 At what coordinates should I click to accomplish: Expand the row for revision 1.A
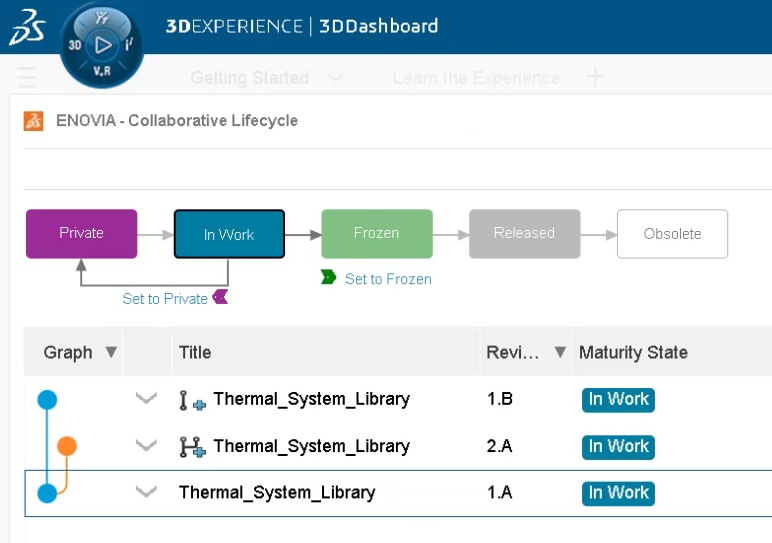[x=146, y=492]
